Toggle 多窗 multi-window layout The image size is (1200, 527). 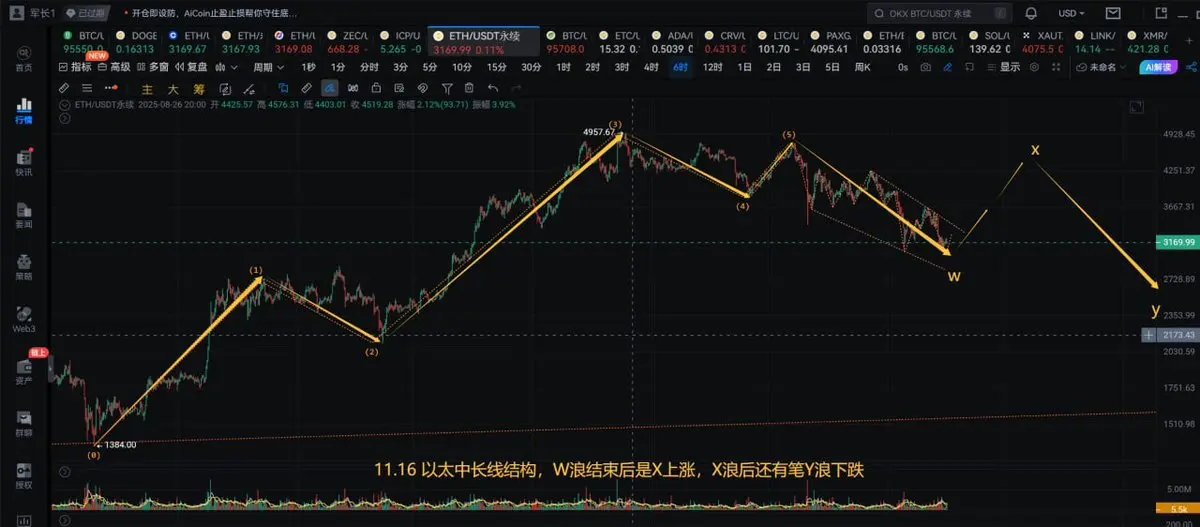tap(153, 67)
